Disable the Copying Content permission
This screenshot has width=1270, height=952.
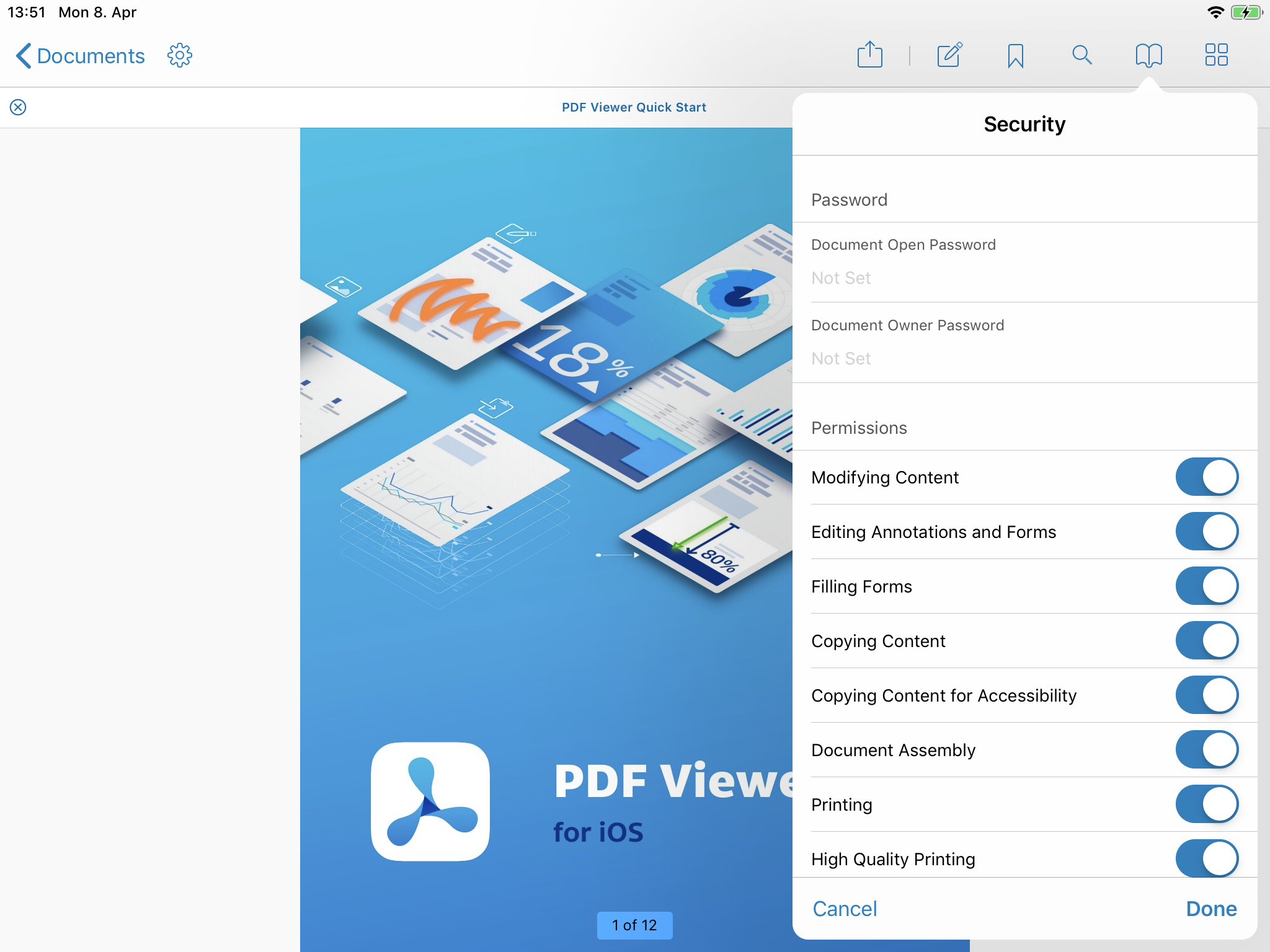tap(1206, 641)
